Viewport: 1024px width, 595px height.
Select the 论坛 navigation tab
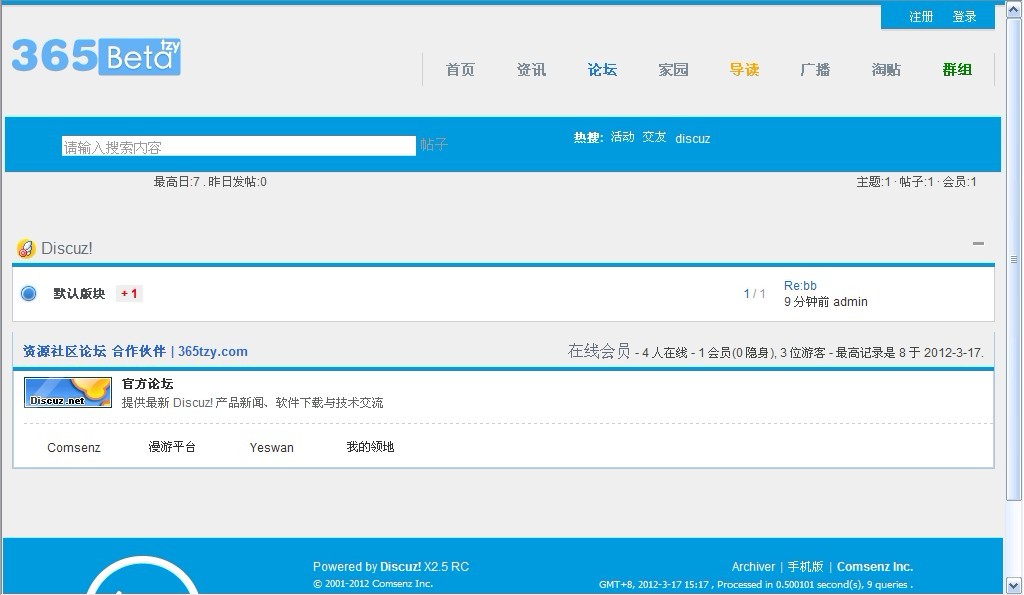click(x=602, y=69)
